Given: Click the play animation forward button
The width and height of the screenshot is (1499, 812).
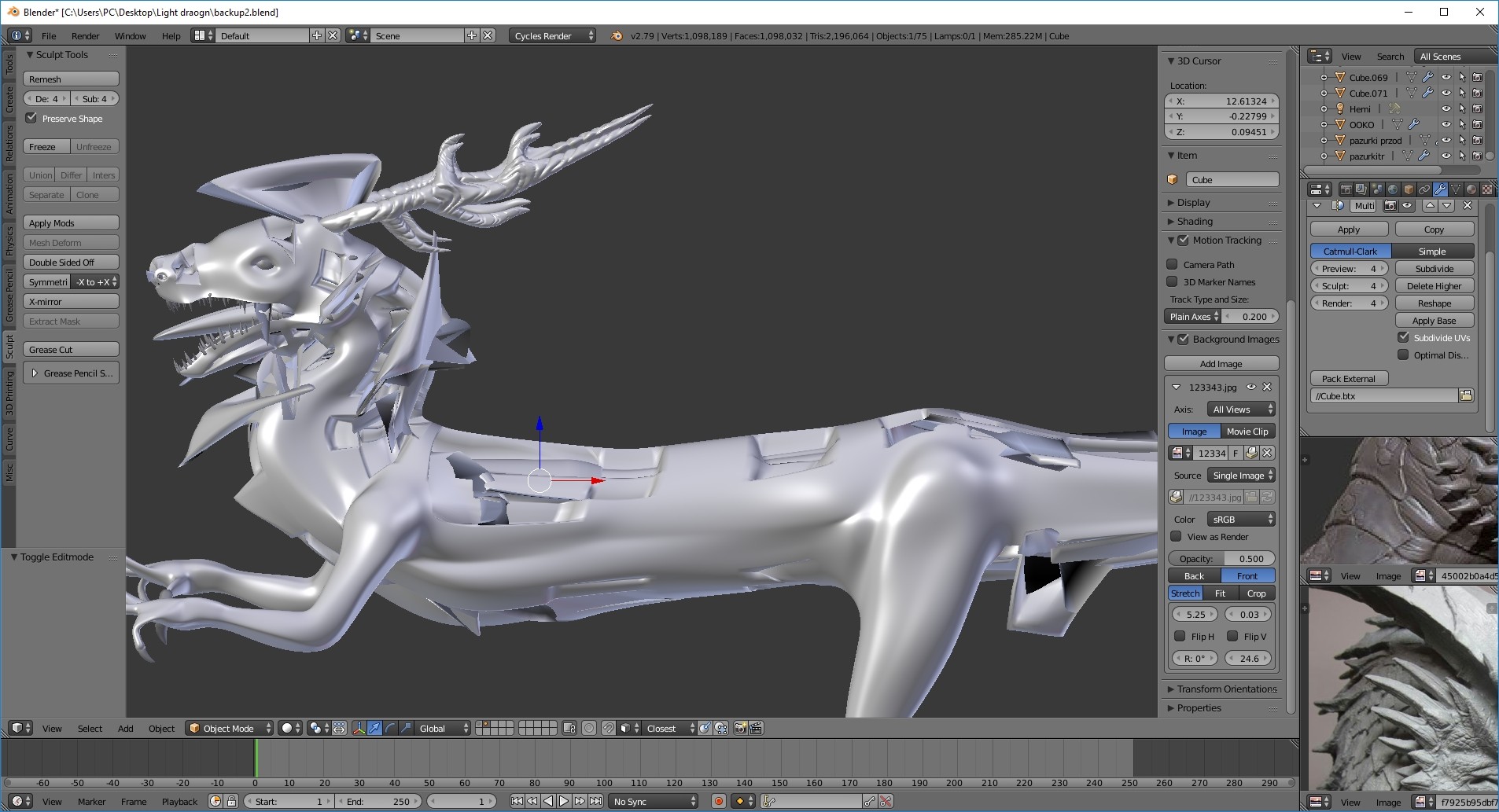Looking at the screenshot, I should coord(564,802).
